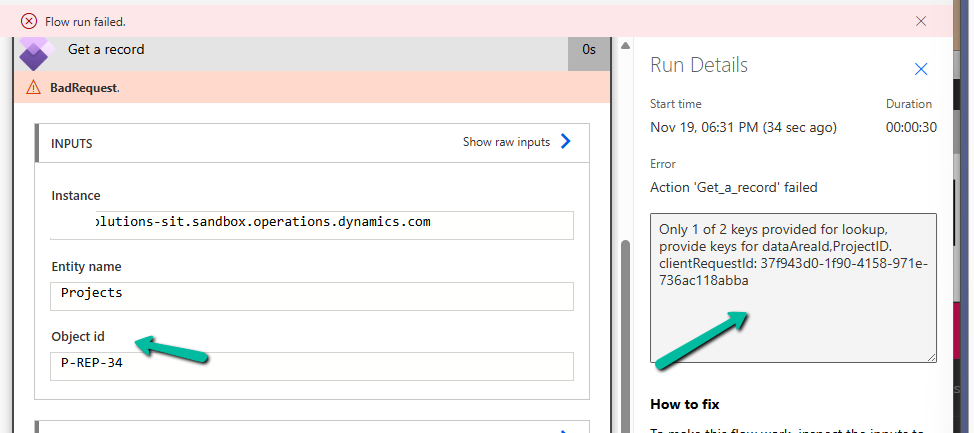Click the red error icon in failure banner
Viewport: 974px width, 433px height.
29,21
